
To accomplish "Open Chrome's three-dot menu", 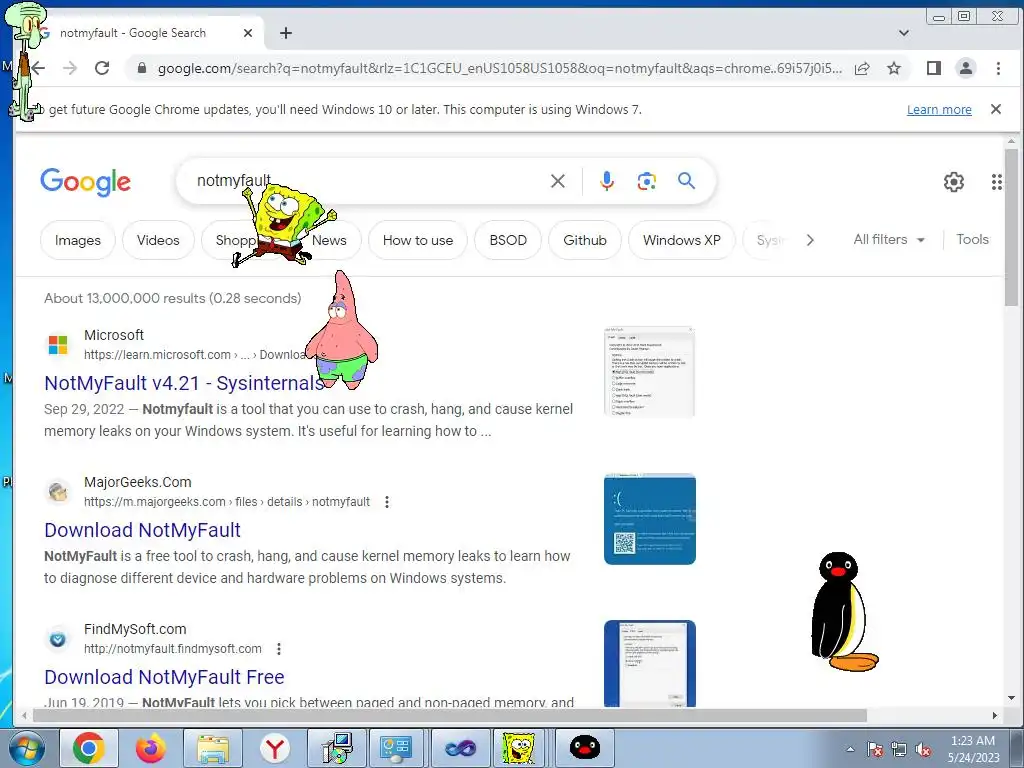I will 998,68.
